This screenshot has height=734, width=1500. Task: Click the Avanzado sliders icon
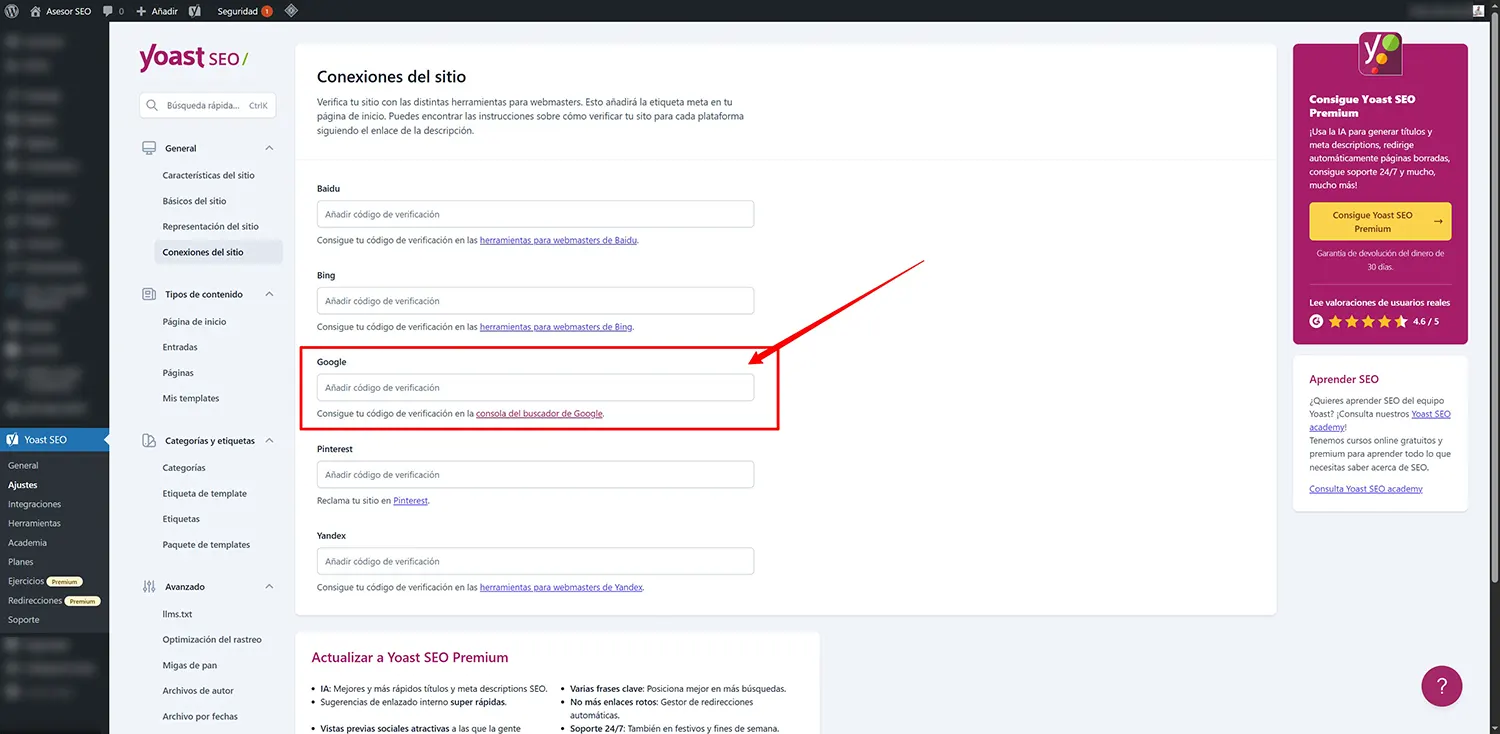click(x=148, y=586)
